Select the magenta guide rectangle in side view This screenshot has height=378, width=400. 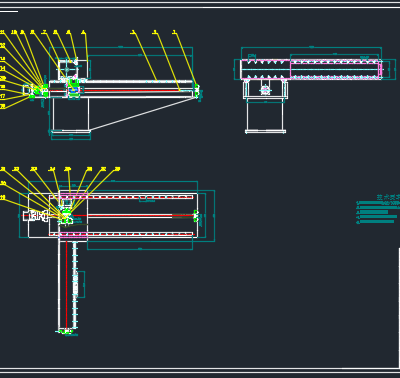[x=336, y=69]
